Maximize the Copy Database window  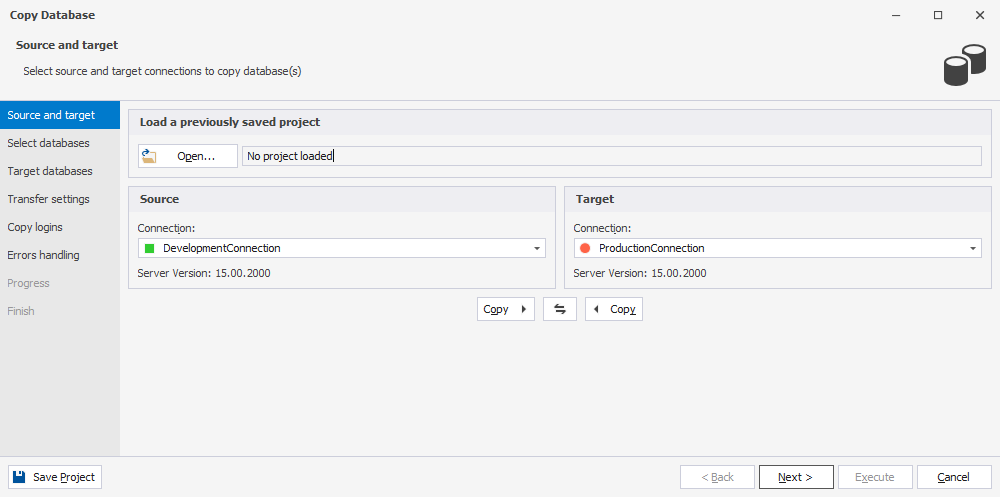tap(938, 15)
